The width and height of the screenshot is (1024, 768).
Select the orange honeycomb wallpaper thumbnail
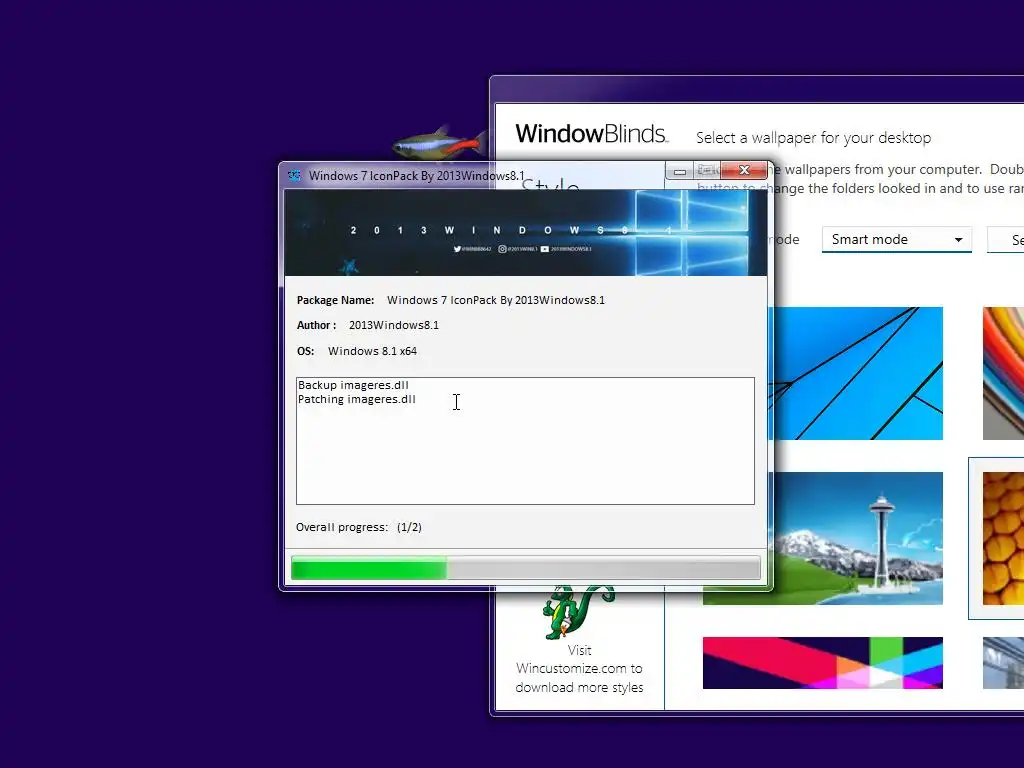(x=1003, y=539)
